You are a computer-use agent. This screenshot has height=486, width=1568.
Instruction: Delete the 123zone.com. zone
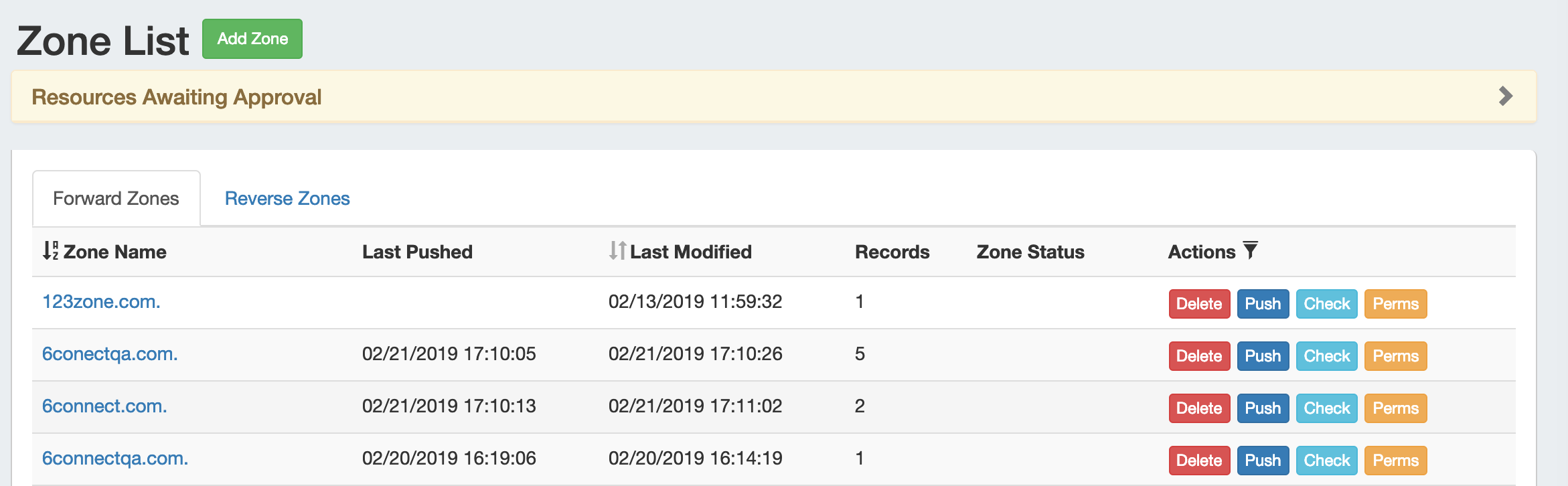(1199, 304)
